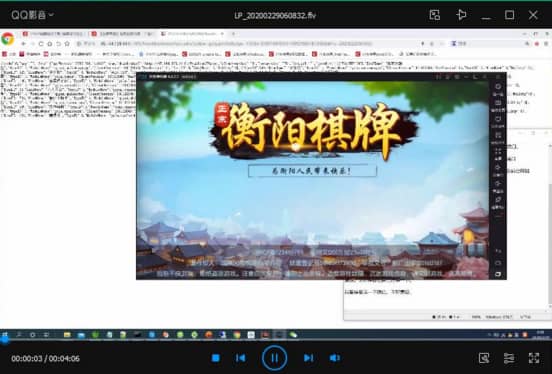Maximize the QQ影音 player window
This screenshot has width=552, height=374.
509,15
